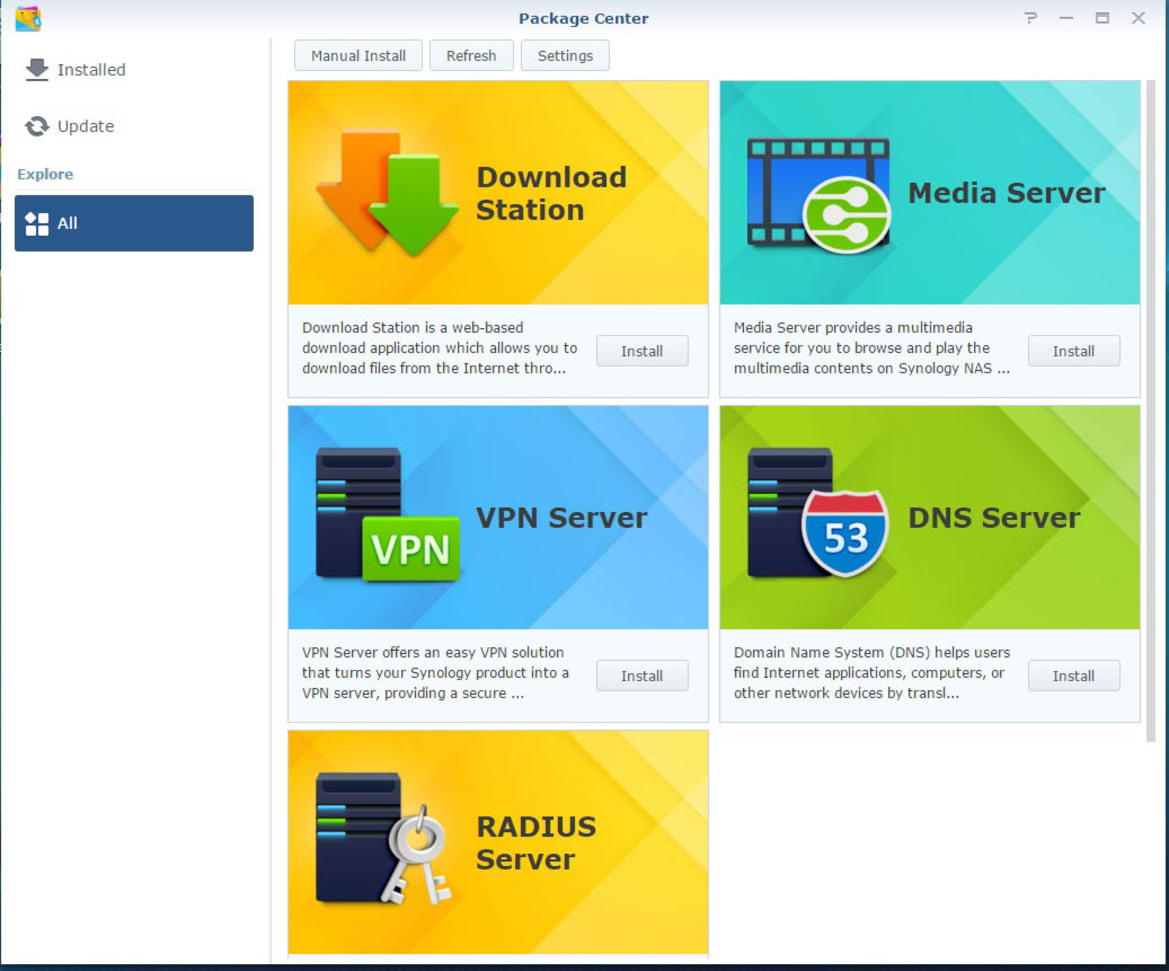Select the All explore category
1169x971 pixels.
tap(134, 223)
